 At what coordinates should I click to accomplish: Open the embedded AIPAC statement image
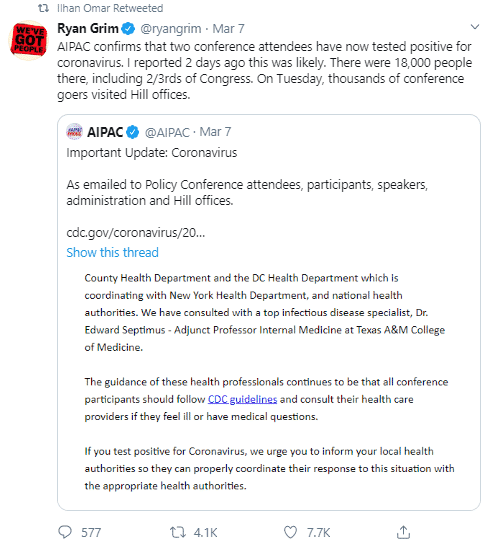269,382
